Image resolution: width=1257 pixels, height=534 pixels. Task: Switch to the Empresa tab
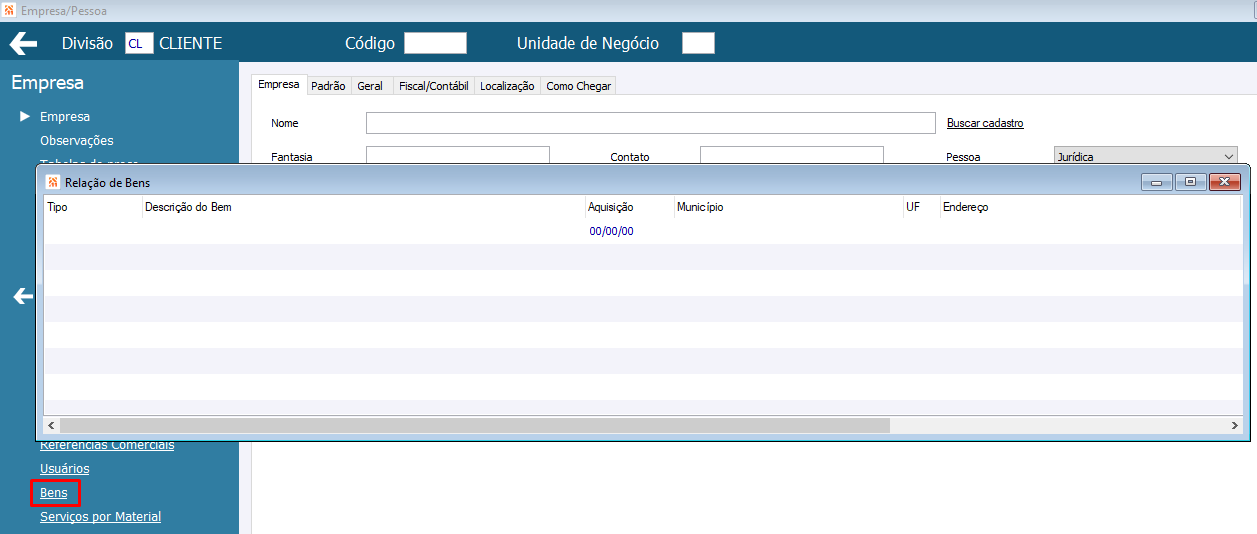(278, 85)
